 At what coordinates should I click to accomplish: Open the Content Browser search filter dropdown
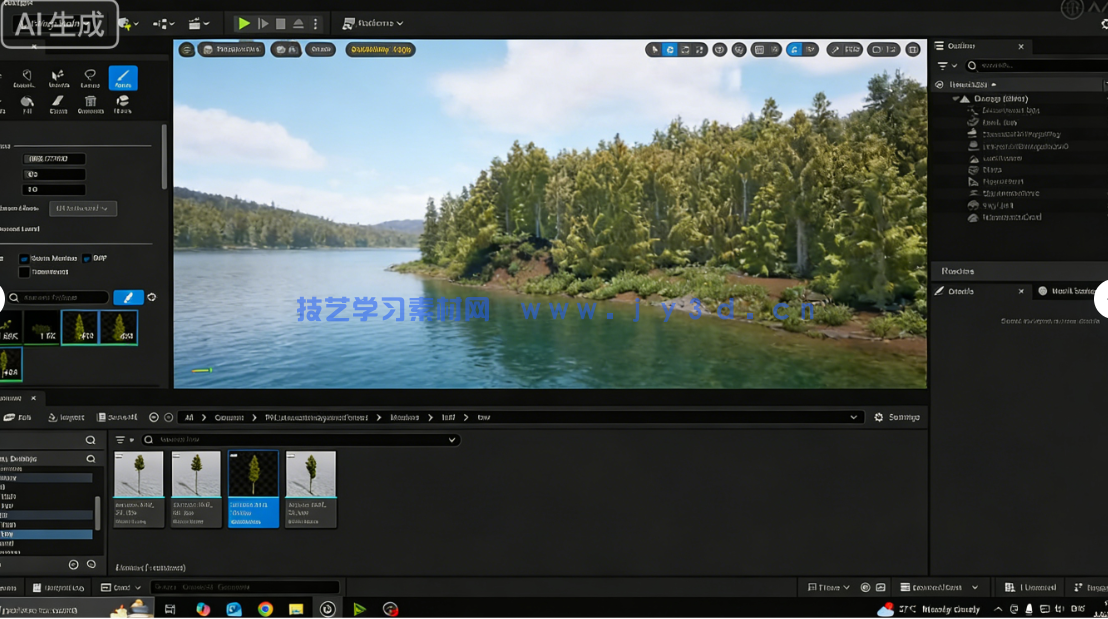[120, 438]
